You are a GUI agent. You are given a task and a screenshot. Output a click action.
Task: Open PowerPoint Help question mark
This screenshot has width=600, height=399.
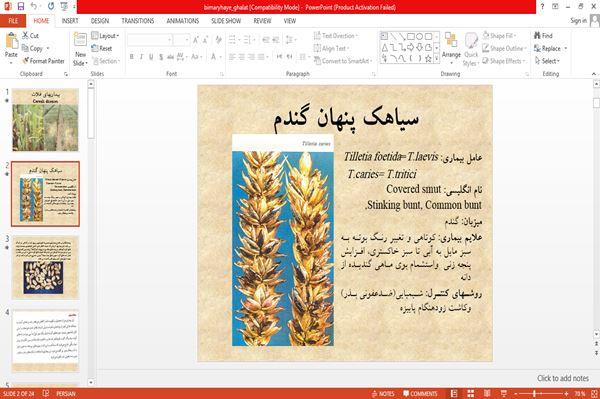click(542, 7)
